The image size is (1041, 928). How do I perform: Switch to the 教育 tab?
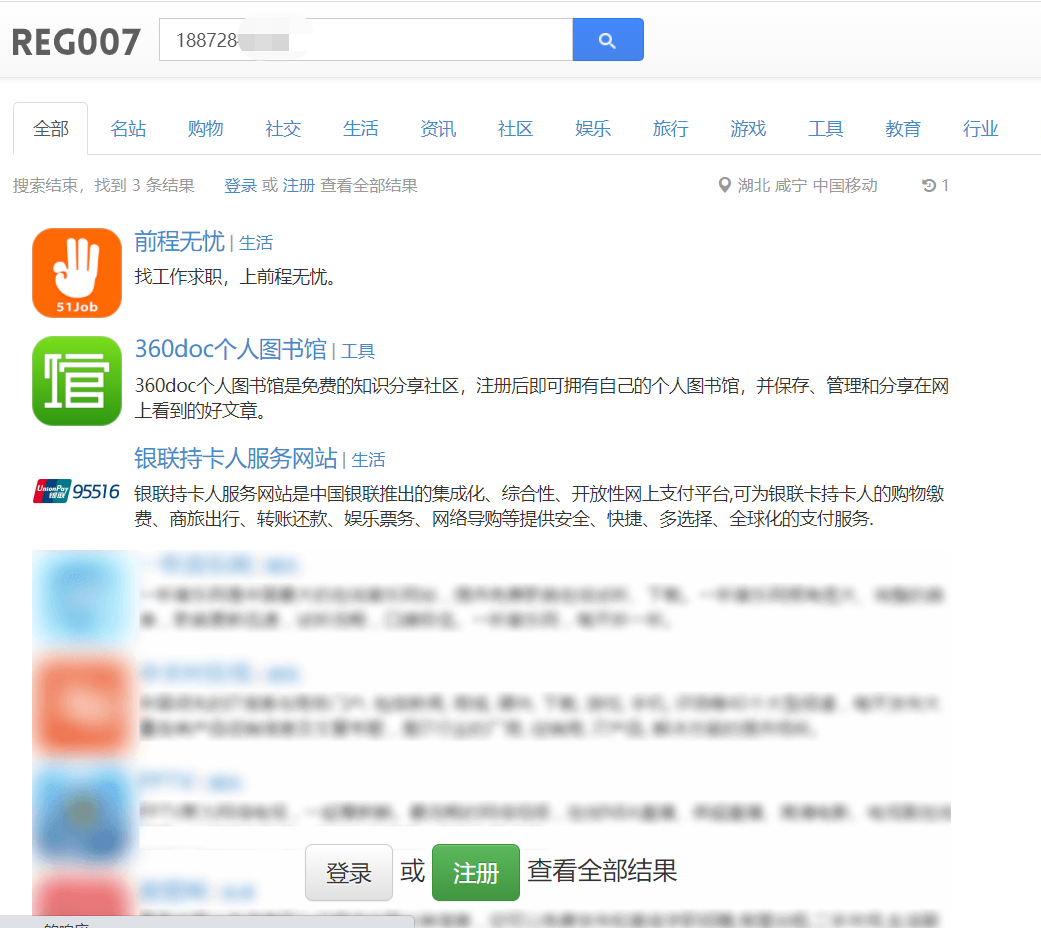(x=903, y=128)
